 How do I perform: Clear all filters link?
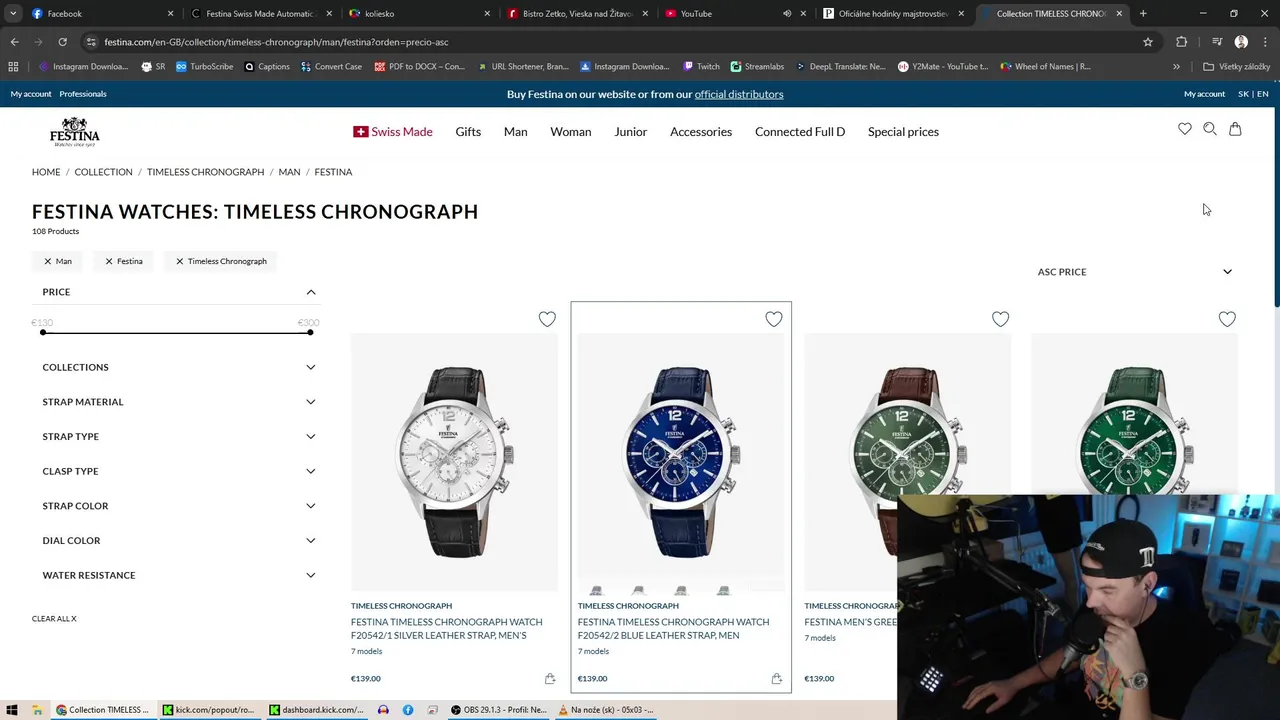(54, 619)
